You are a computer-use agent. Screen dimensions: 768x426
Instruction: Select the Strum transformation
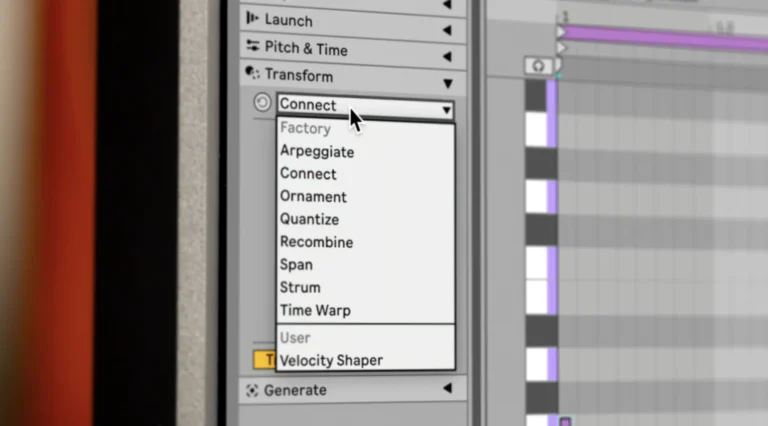click(365, 287)
